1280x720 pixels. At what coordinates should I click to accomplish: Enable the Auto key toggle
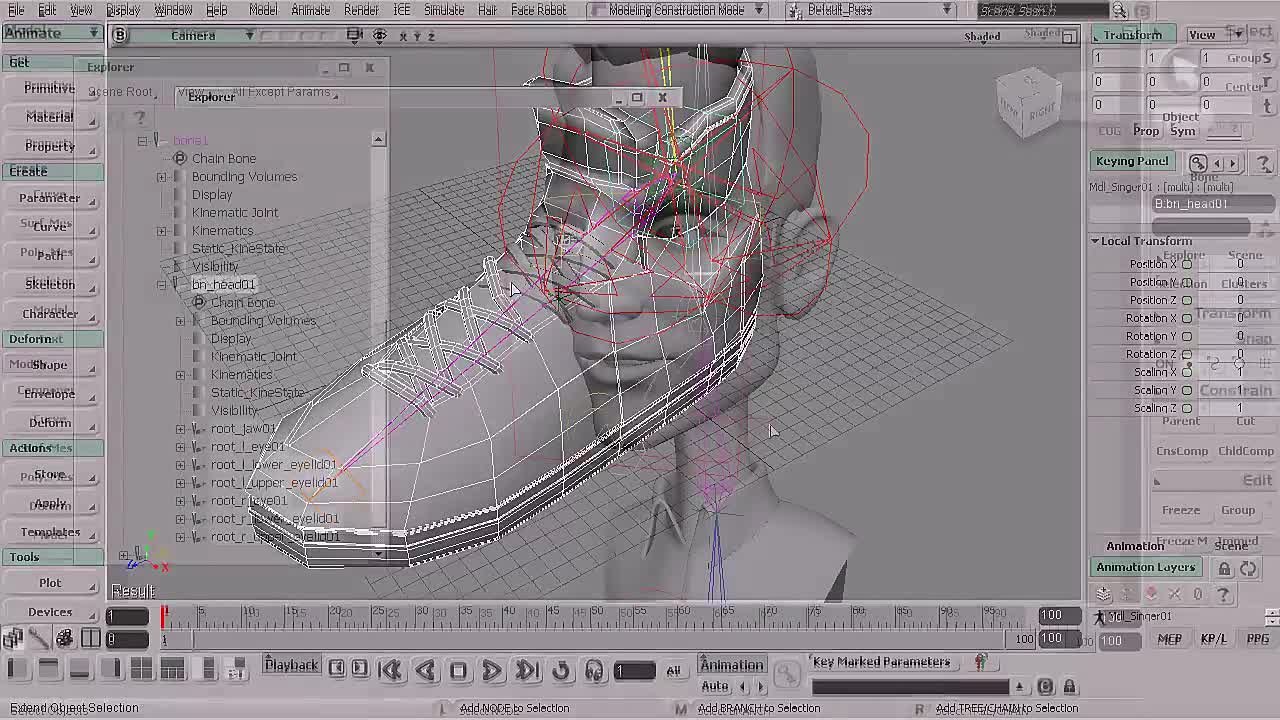click(x=713, y=686)
